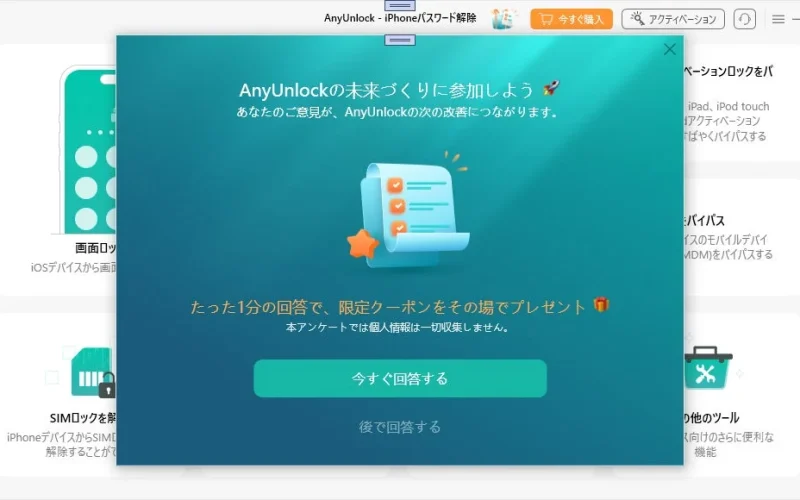Open その他のツール label
The image size is (800, 500).
click(x=711, y=418)
